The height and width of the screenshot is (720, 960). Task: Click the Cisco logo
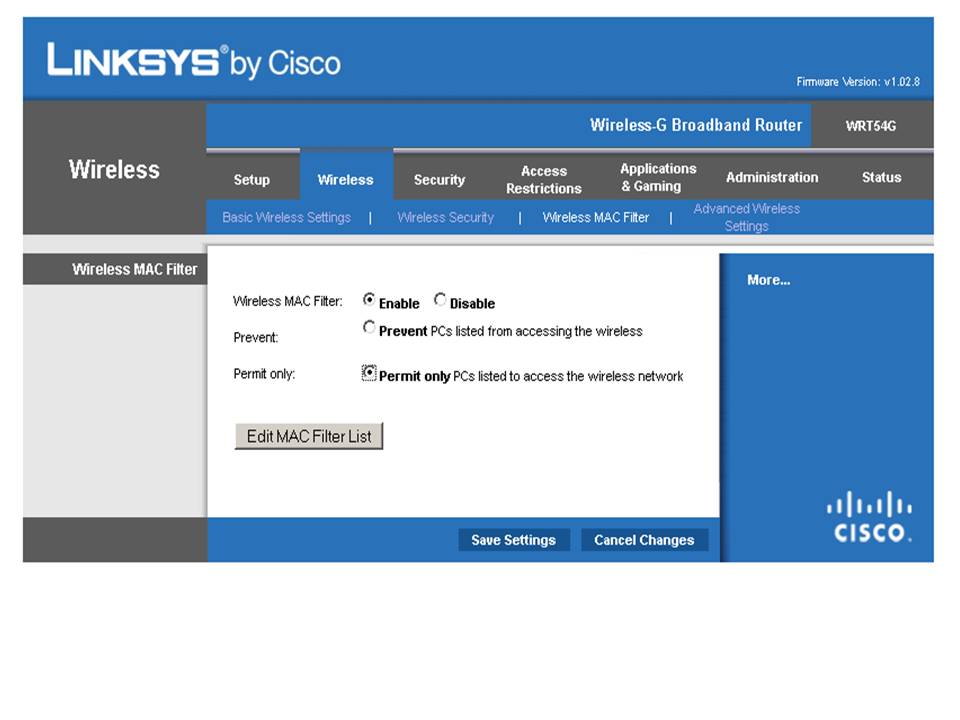coord(869,517)
